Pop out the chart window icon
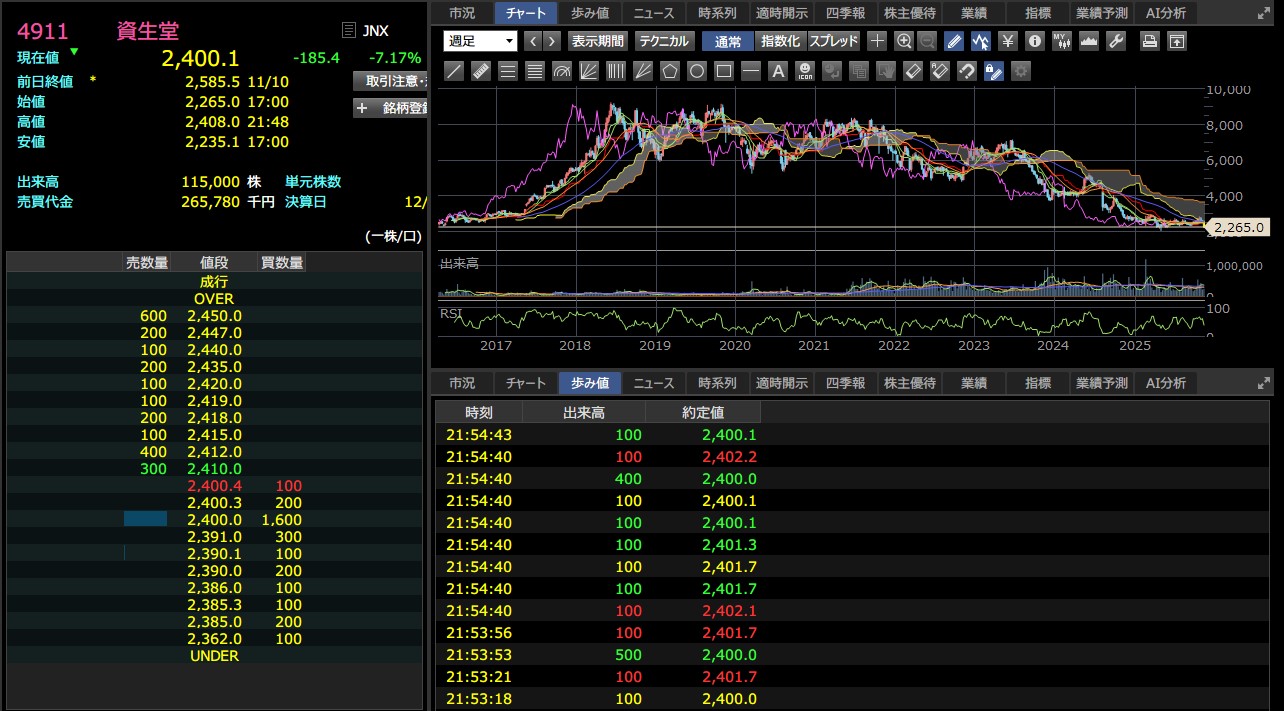 point(1177,41)
